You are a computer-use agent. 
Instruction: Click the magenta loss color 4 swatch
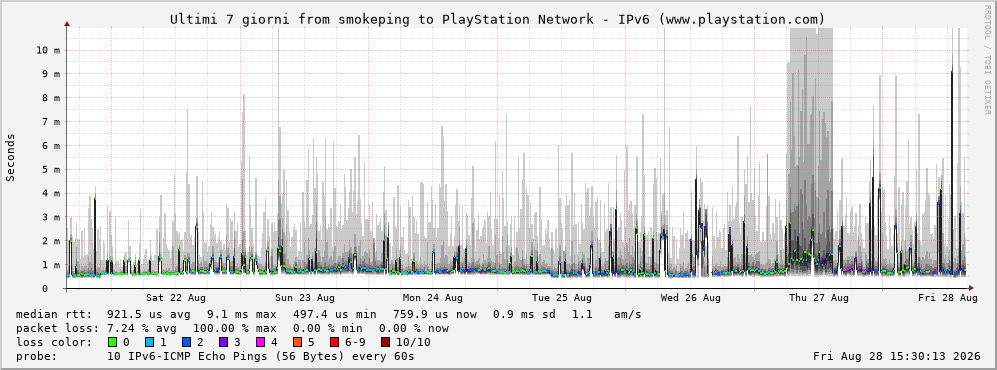(260, 342)
